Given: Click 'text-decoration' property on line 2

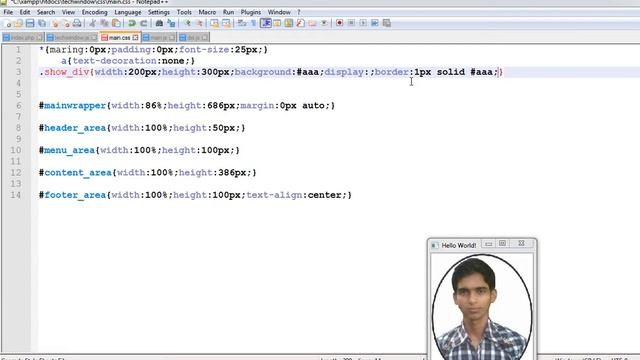Looking at the screenshot, I should pos(114,61).
